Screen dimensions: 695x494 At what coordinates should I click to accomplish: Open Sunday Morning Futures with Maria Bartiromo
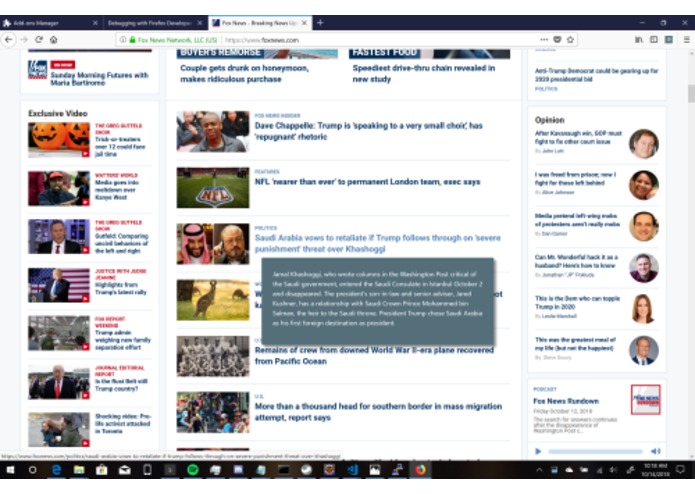pos(99,78)
